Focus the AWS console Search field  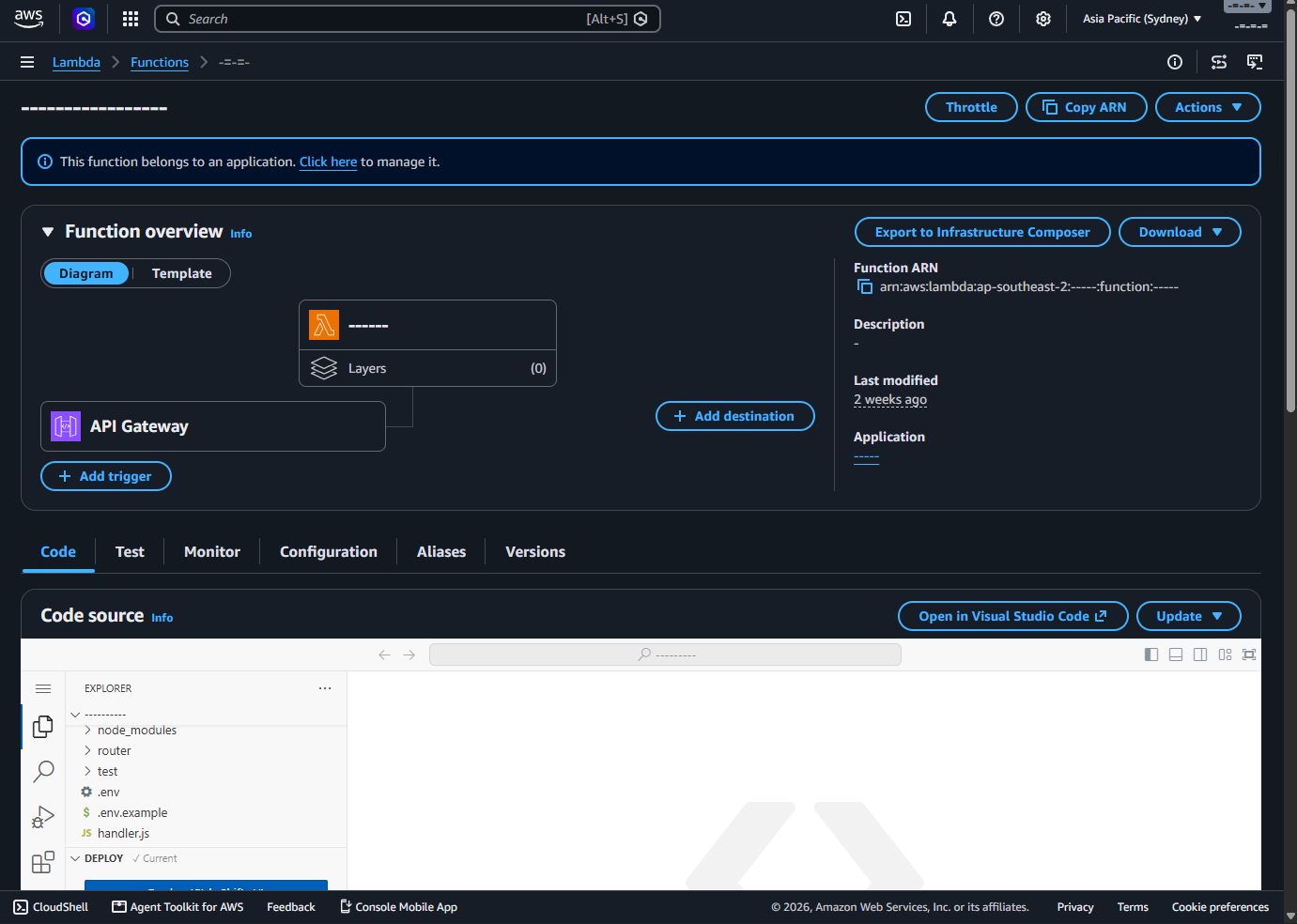tap(408, 19)
